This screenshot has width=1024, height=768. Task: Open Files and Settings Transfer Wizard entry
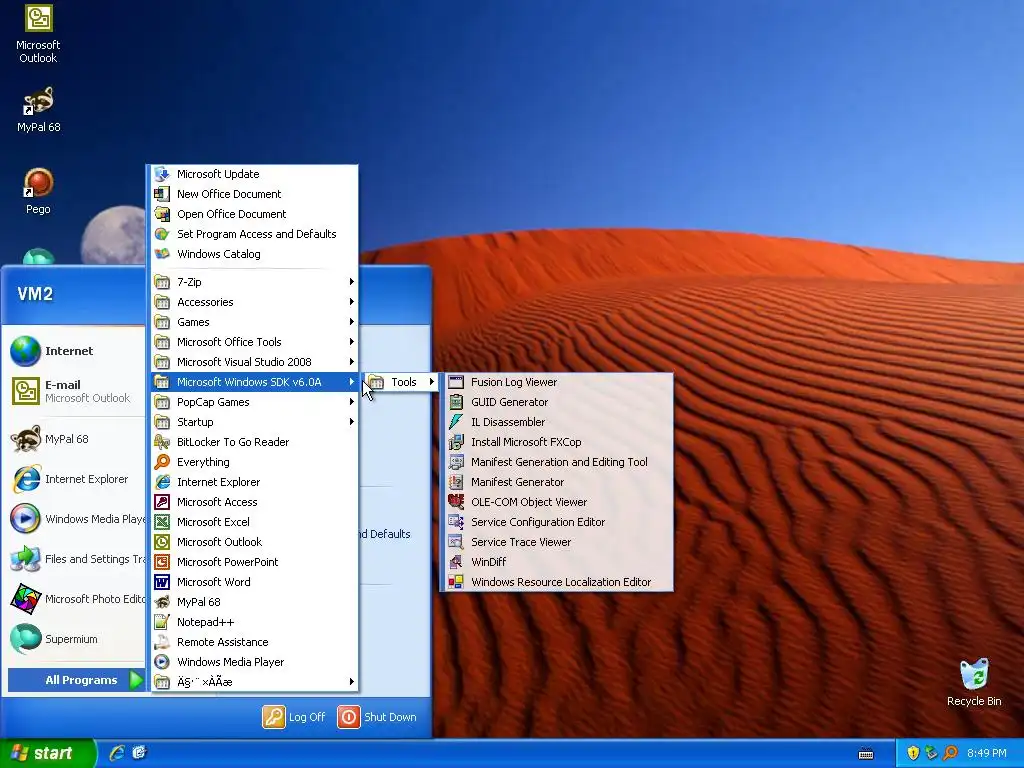(x=76, y=559)
